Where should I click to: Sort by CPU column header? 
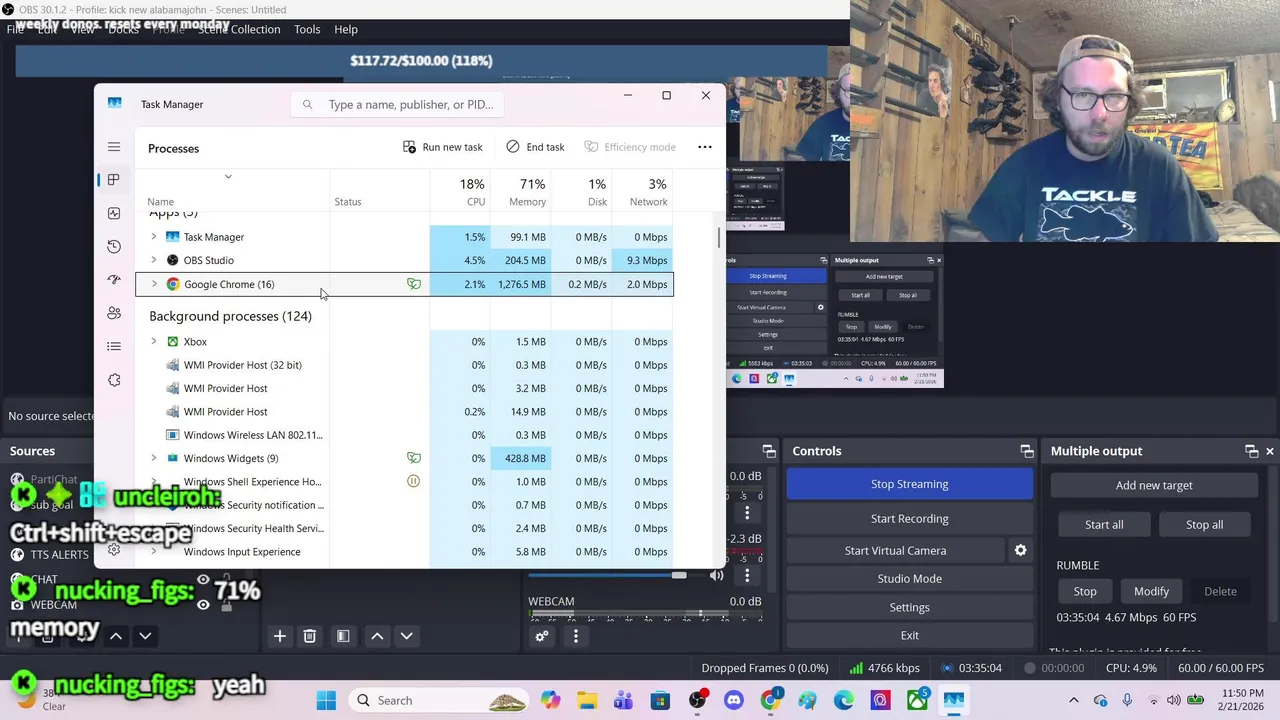460,192
